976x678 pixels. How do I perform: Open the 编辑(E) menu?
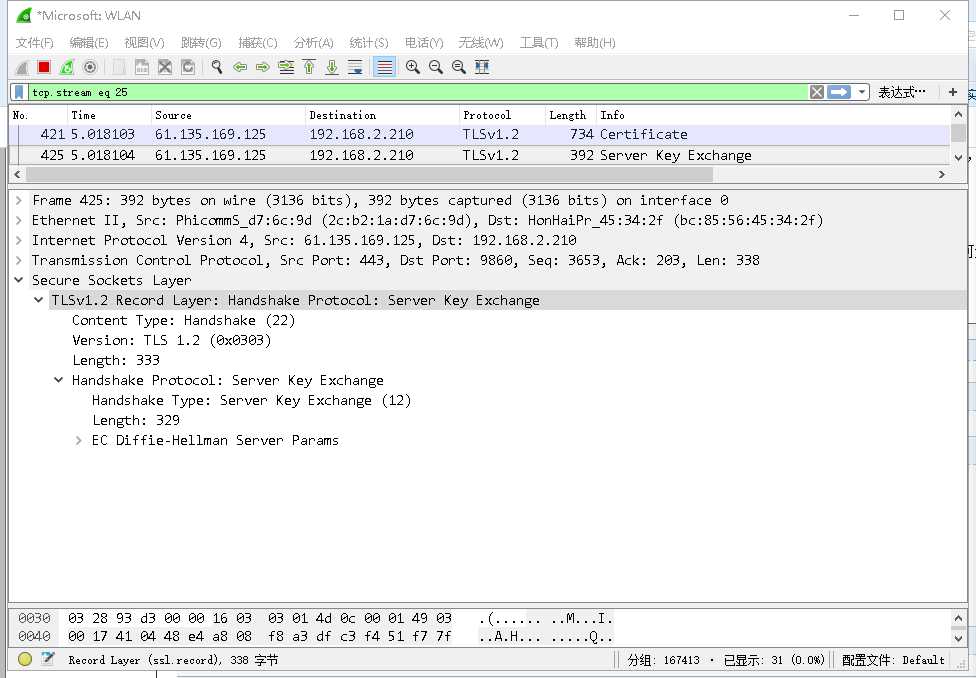pyautogui.click(x=89, y=42)
